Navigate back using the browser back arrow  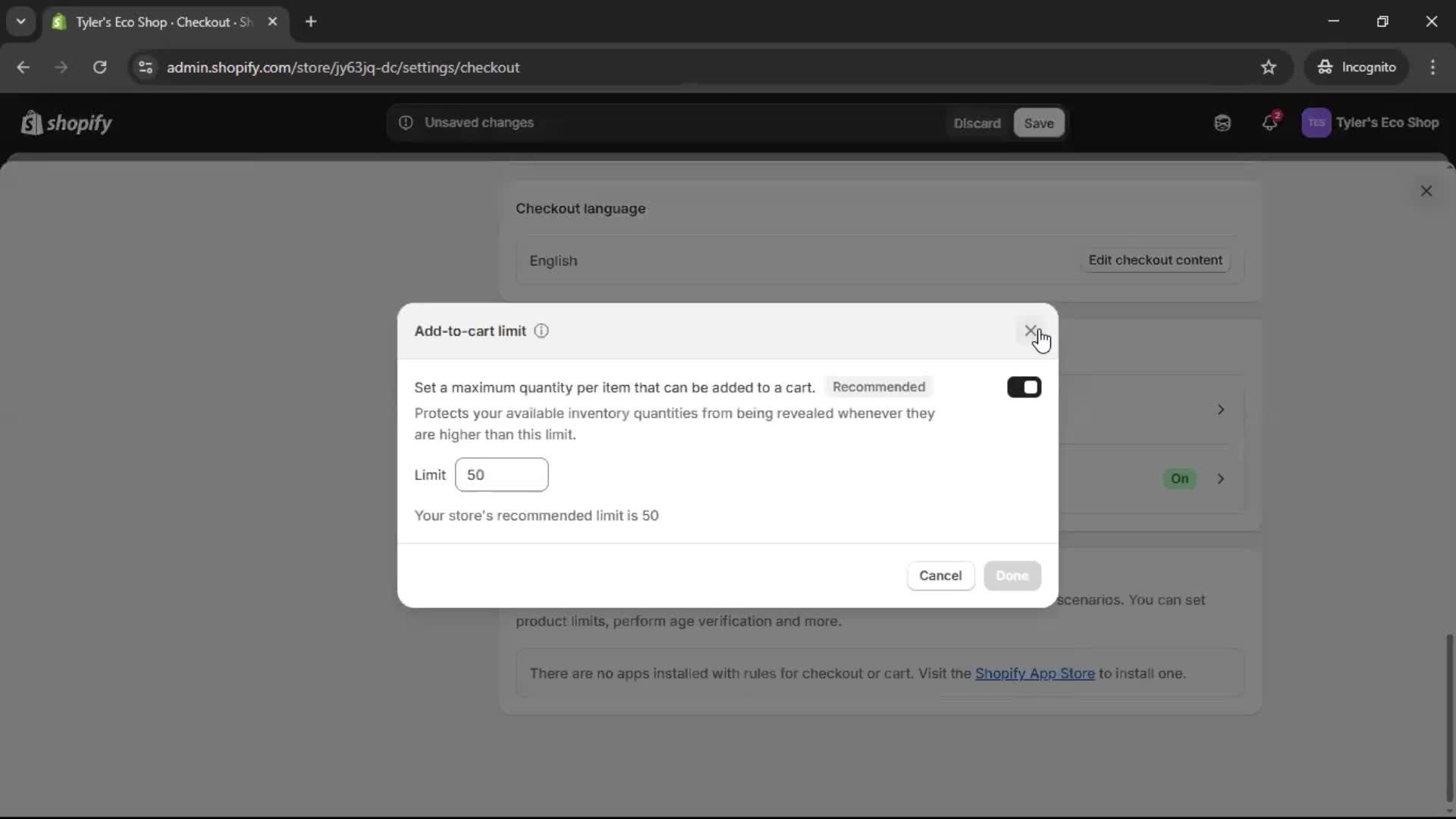(24, 67)
